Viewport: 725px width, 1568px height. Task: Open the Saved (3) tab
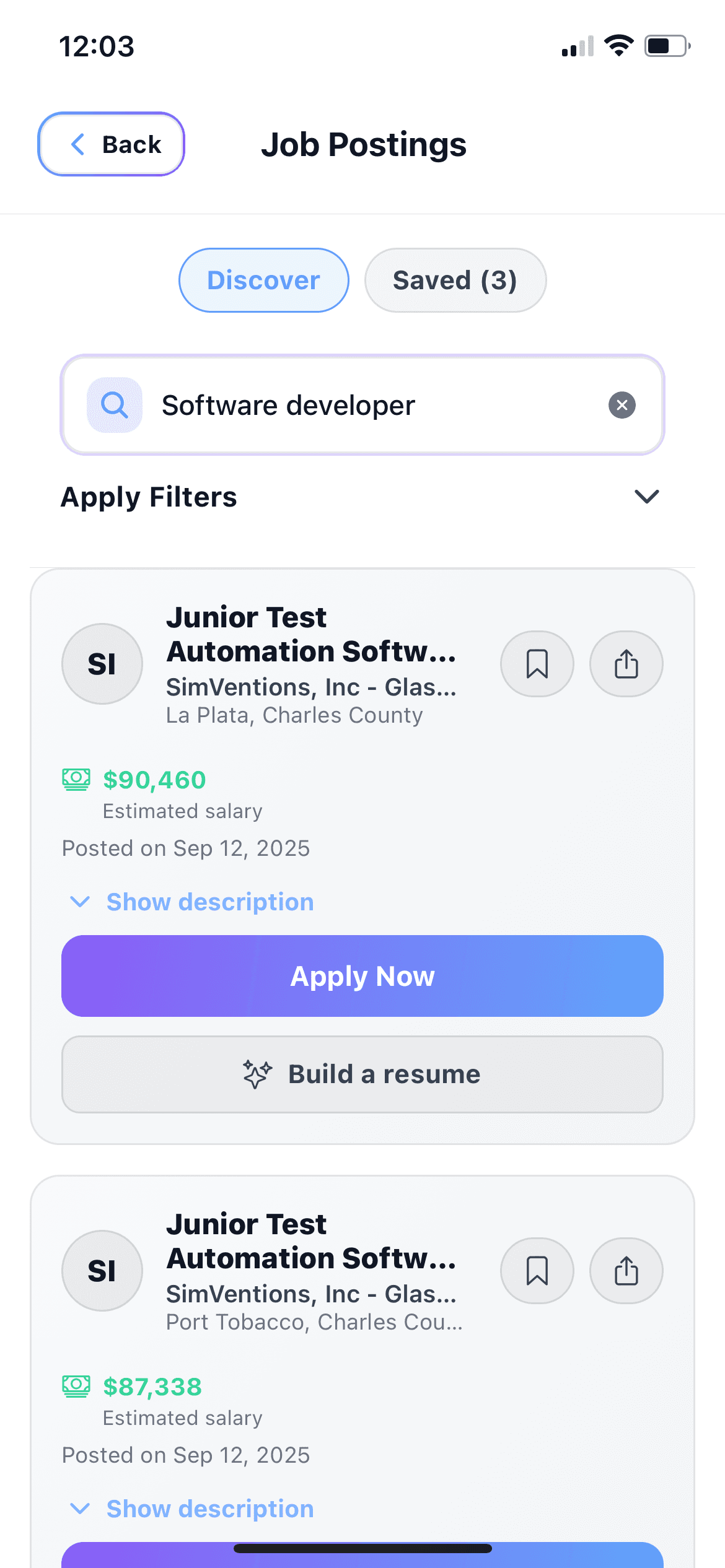[455, 281]
